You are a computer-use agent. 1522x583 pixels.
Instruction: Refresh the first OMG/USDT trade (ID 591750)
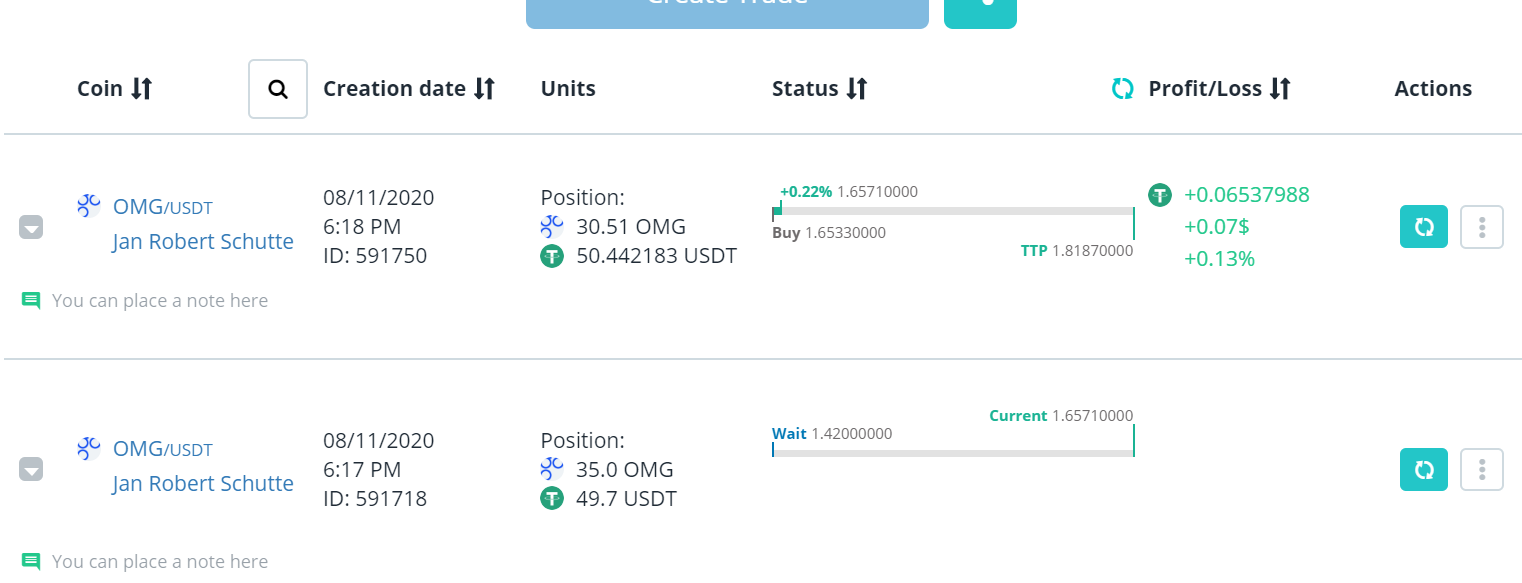(1423, 227)
